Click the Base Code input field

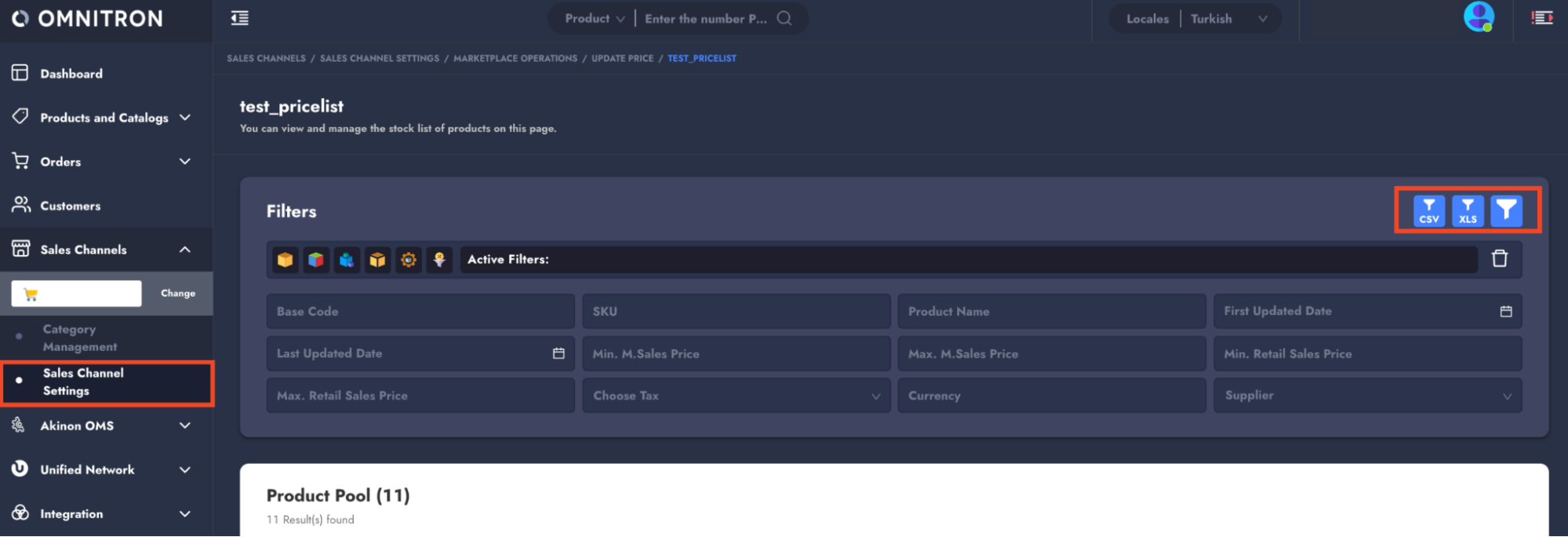pyautogui.click(x=420, y=312)
